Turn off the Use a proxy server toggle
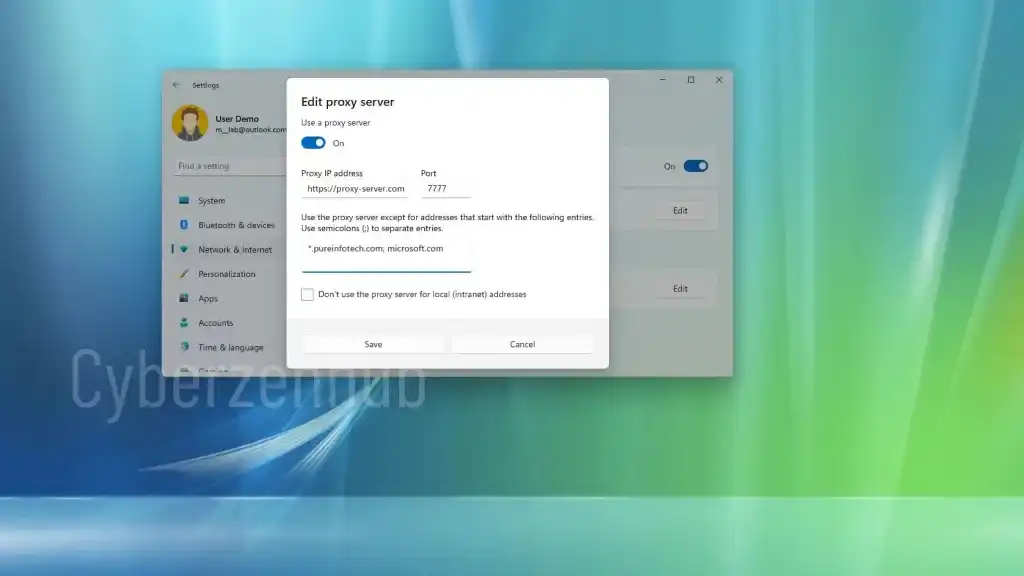Viewport: 1024px width, 576px height. [313, 143]
